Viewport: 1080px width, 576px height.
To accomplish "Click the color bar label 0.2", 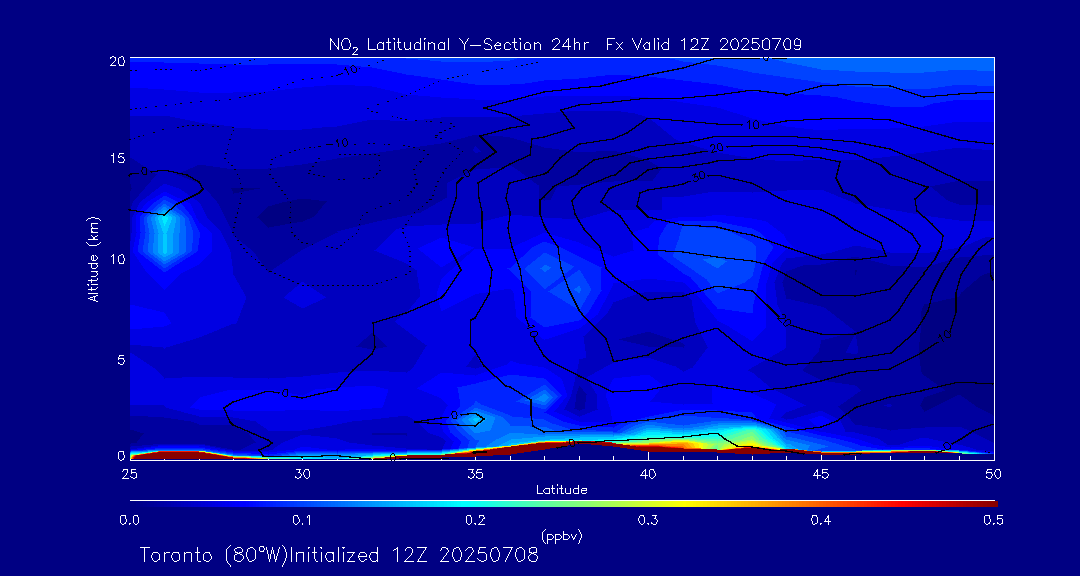I will point(475,520).
